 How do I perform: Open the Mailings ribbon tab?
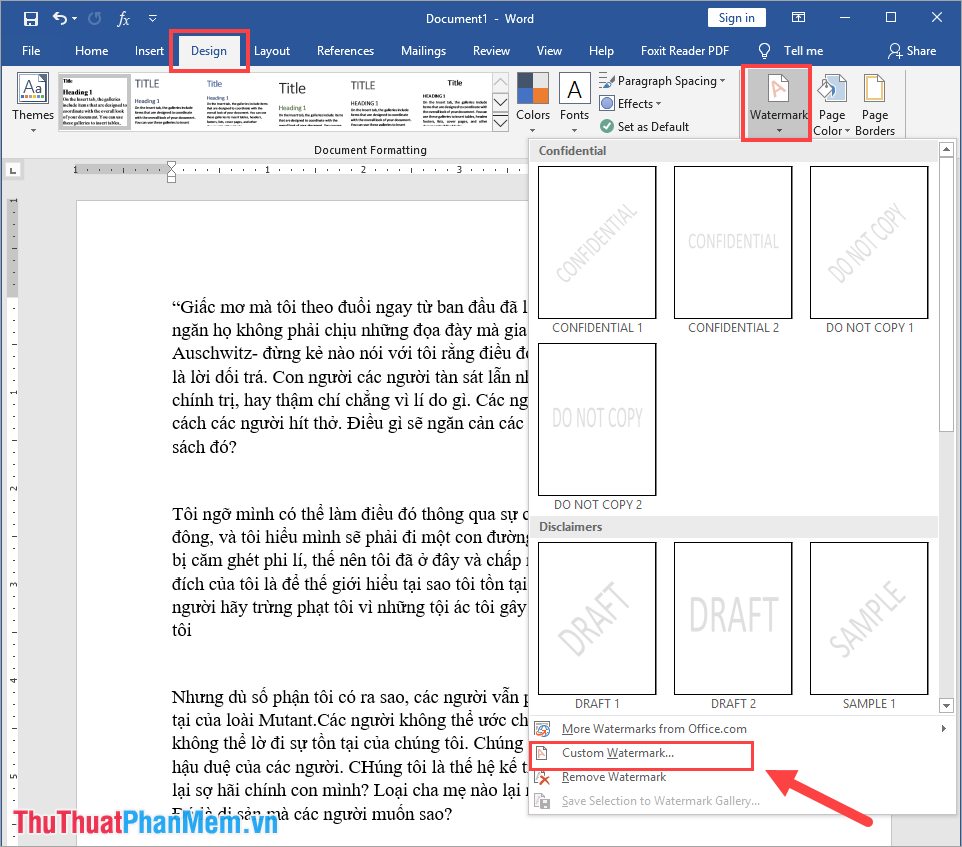pyautogui.click(x=422, y=50)
